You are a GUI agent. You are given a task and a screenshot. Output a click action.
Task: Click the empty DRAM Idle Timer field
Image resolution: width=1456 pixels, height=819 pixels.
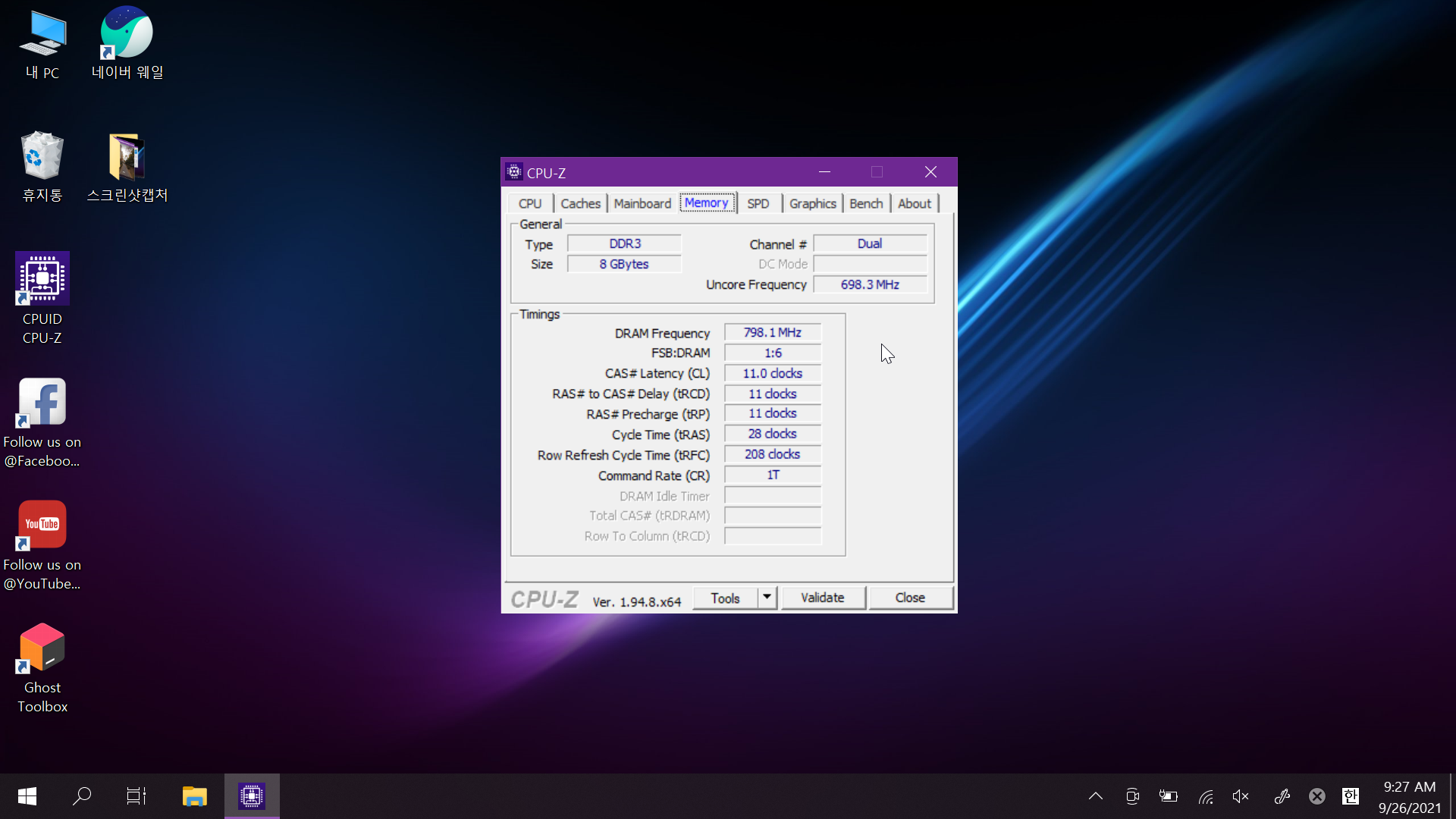pyautogui.click(x=773, y=495)
